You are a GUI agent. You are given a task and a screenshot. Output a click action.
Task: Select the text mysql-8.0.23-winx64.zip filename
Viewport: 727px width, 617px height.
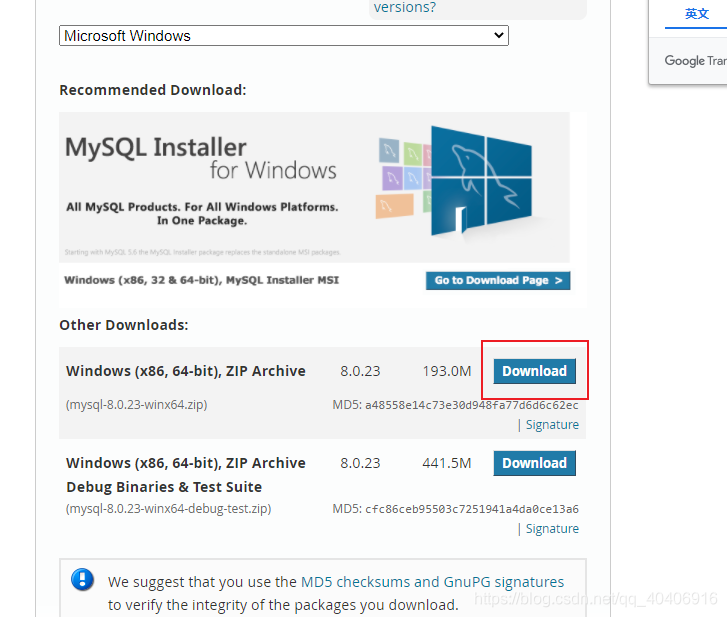(136, 405)
